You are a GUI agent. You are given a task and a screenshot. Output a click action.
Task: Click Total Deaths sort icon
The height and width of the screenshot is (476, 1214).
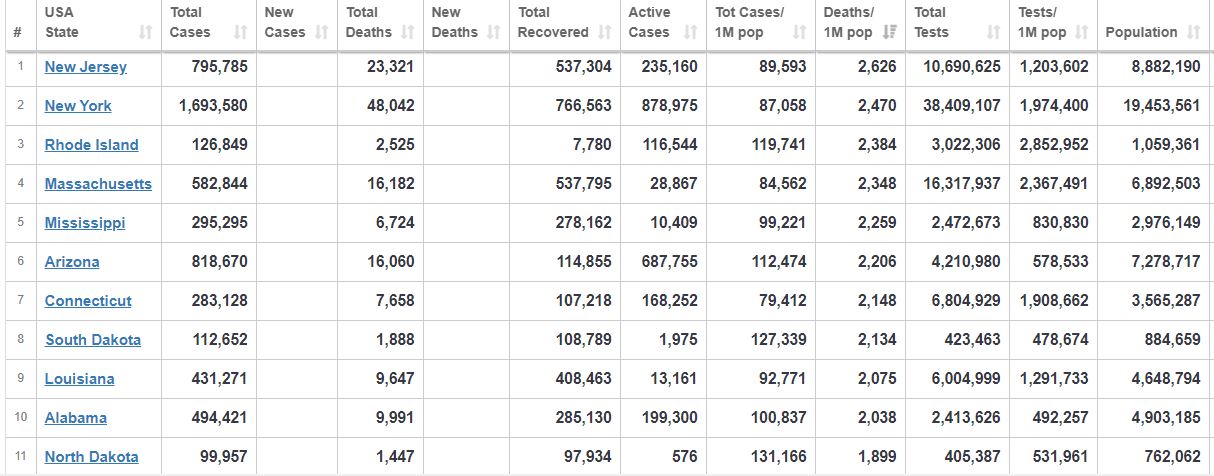pos(407,32)
